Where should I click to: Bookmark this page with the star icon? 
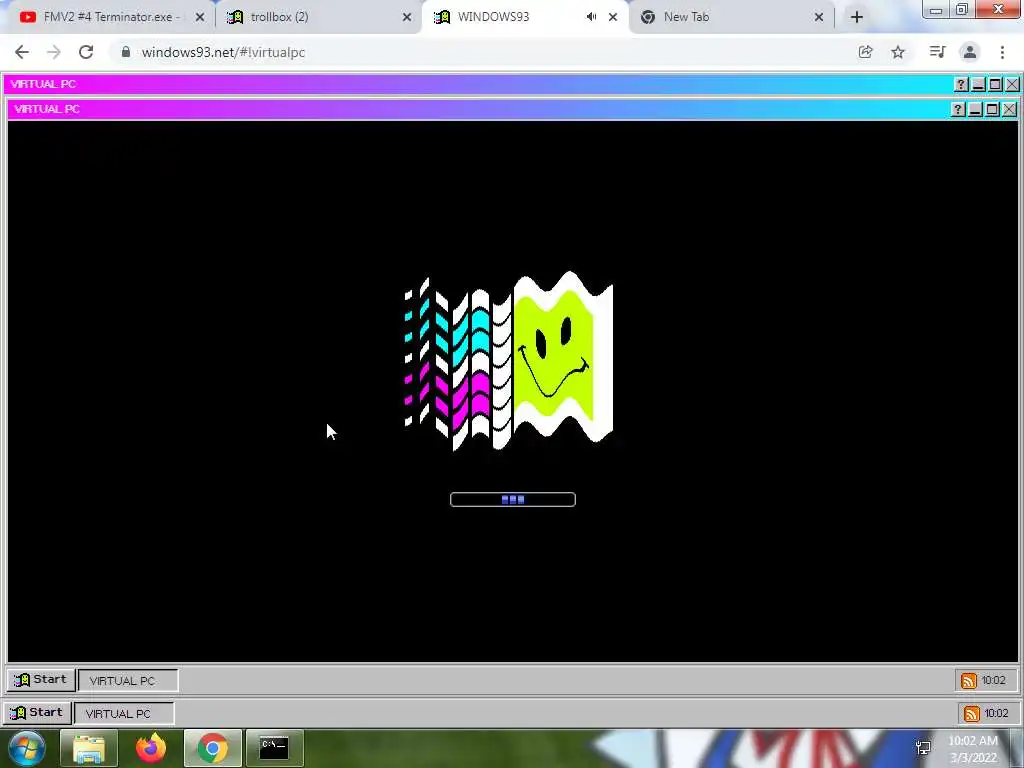point(898,52)
